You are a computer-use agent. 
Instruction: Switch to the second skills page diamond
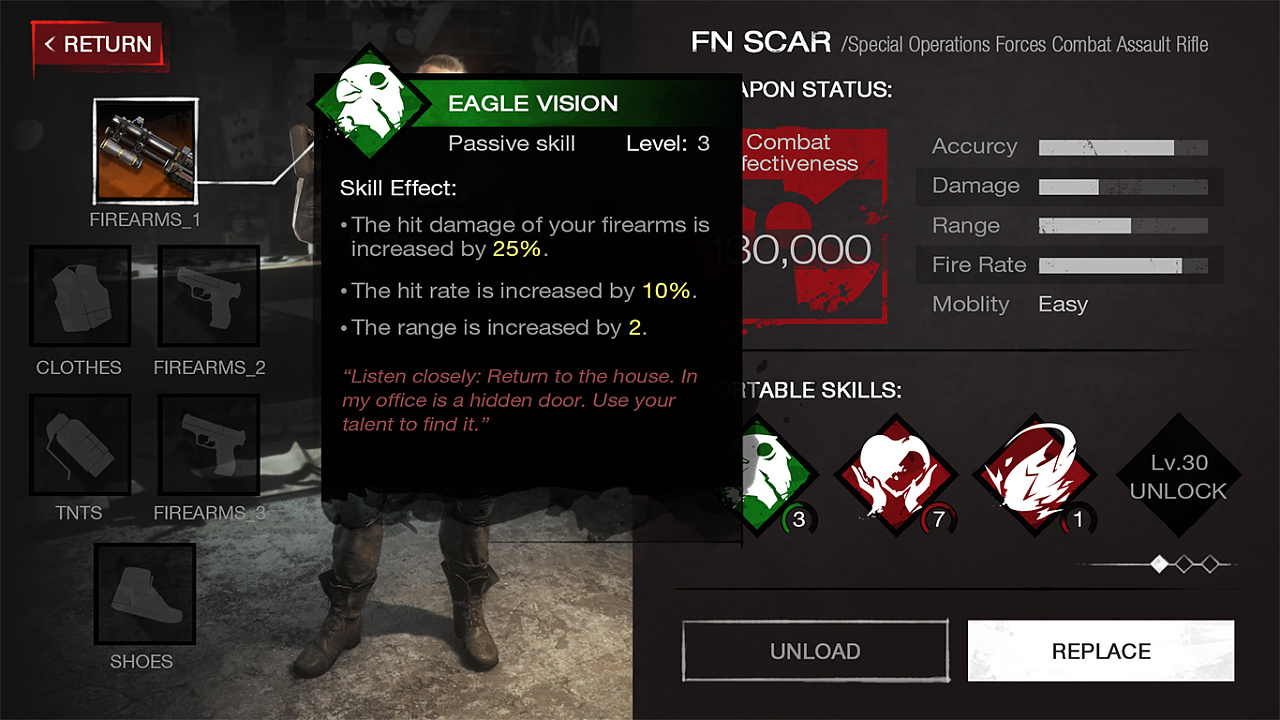coord(1185,564)
